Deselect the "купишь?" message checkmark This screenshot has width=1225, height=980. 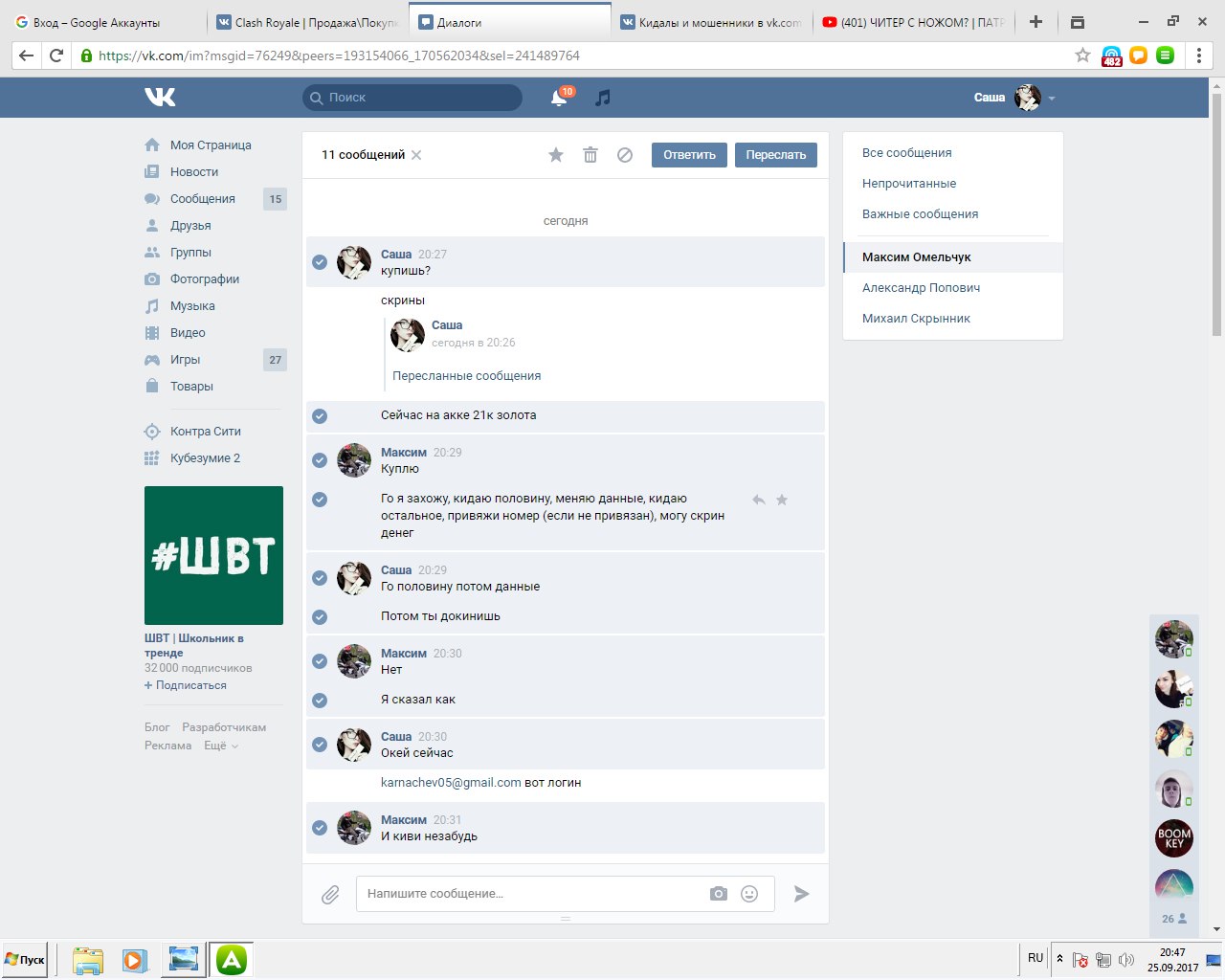[x=320, y=262]
